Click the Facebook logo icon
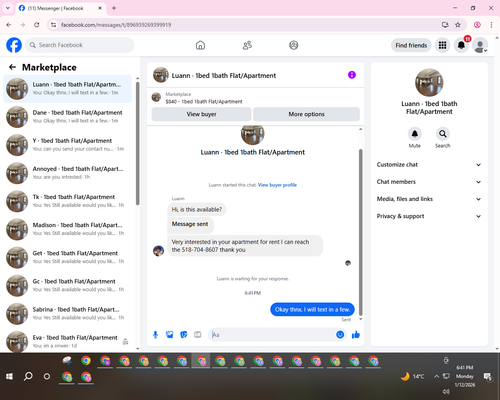The width and height of the screenshot is (500, 400). [14, 45]
